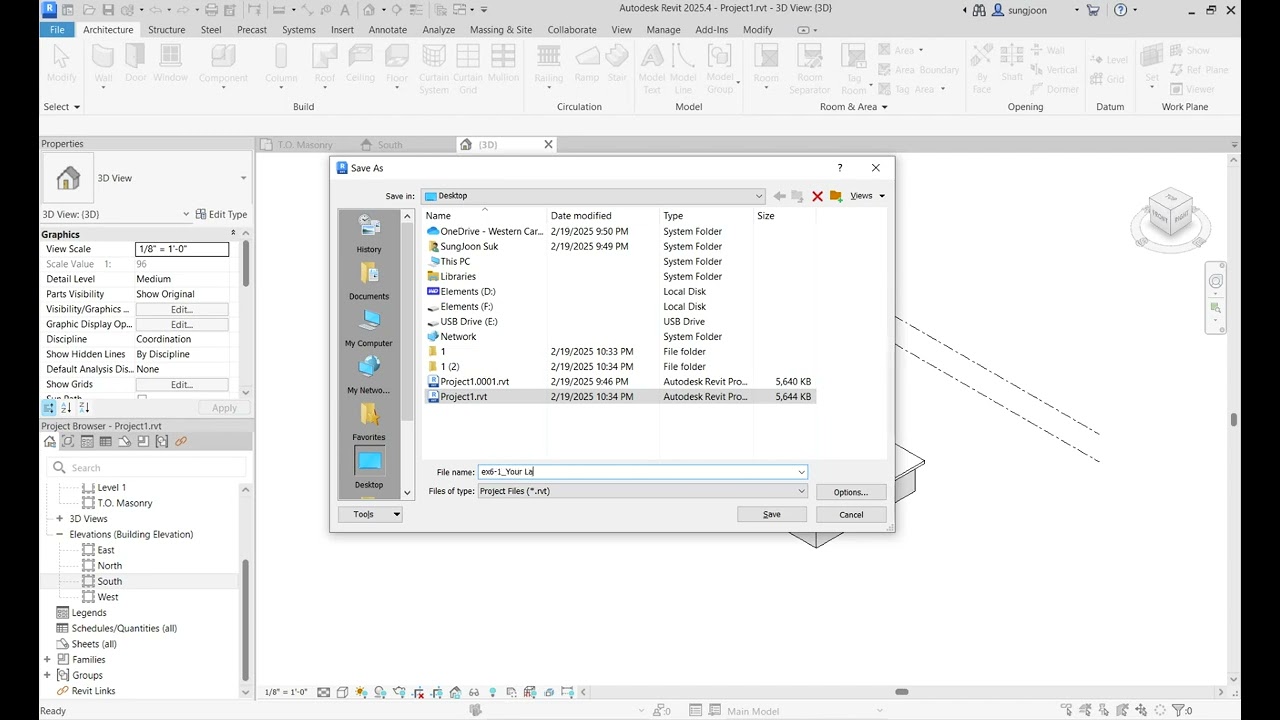
Task: Expand the Families node in Project Browser
Action: (x=47, y=659)
